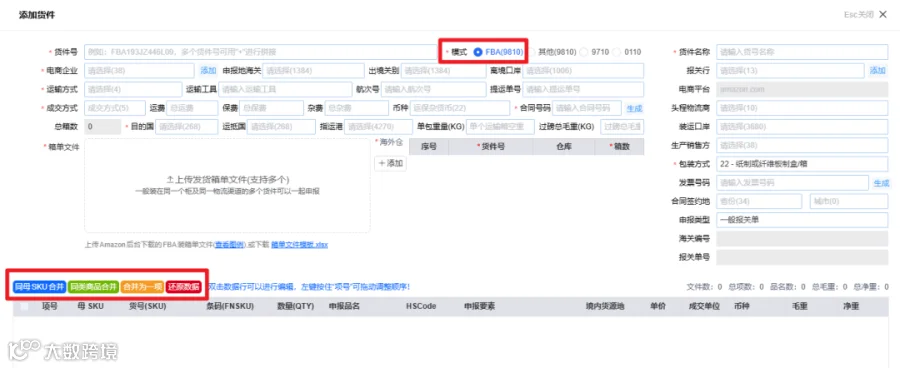Click the 申报品名 column header

click(x=344, y=307)
